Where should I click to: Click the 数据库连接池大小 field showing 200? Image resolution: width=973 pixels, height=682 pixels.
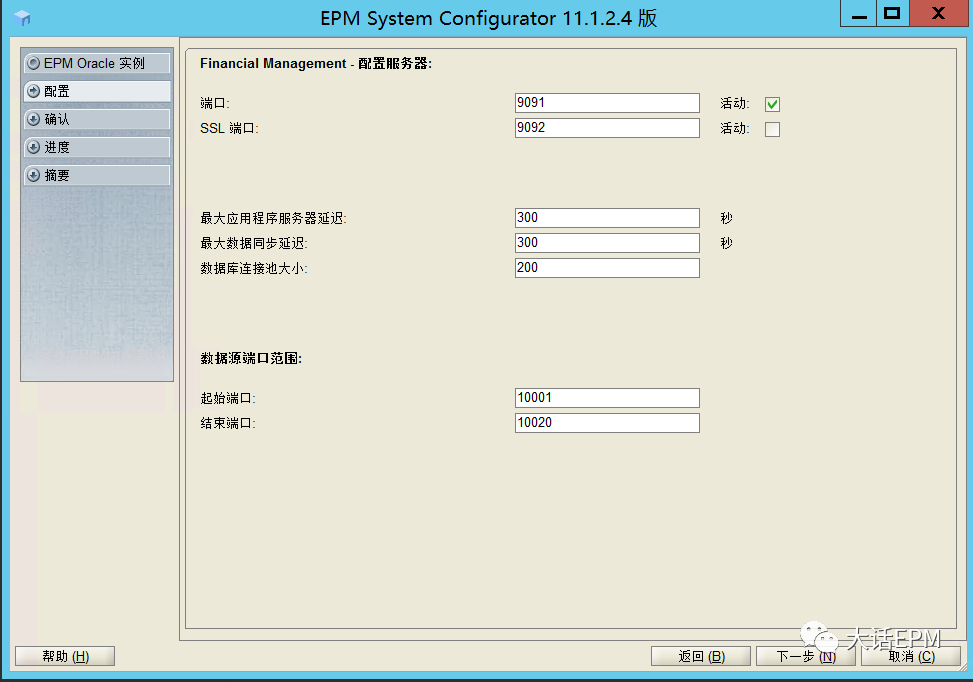(608, 267)
